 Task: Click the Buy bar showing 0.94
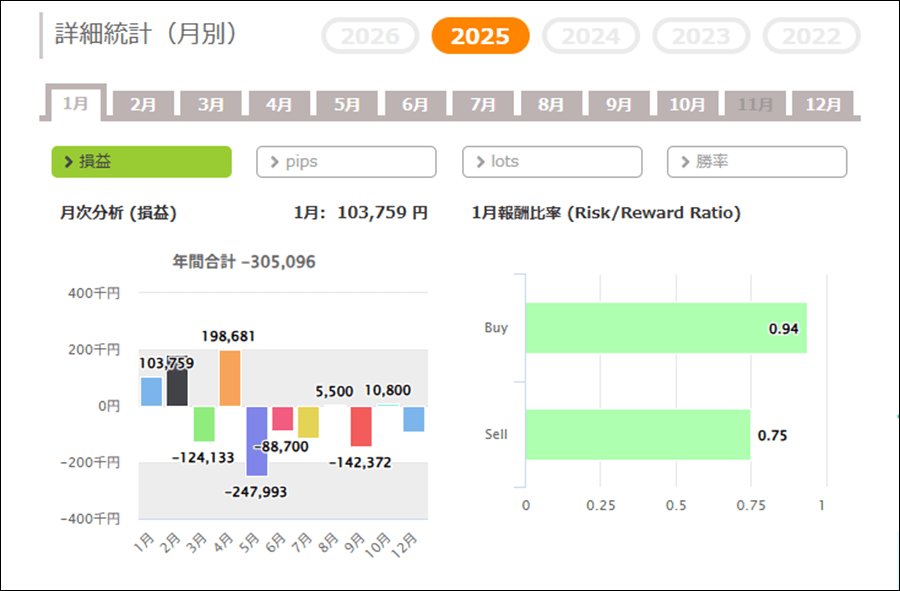665,328
